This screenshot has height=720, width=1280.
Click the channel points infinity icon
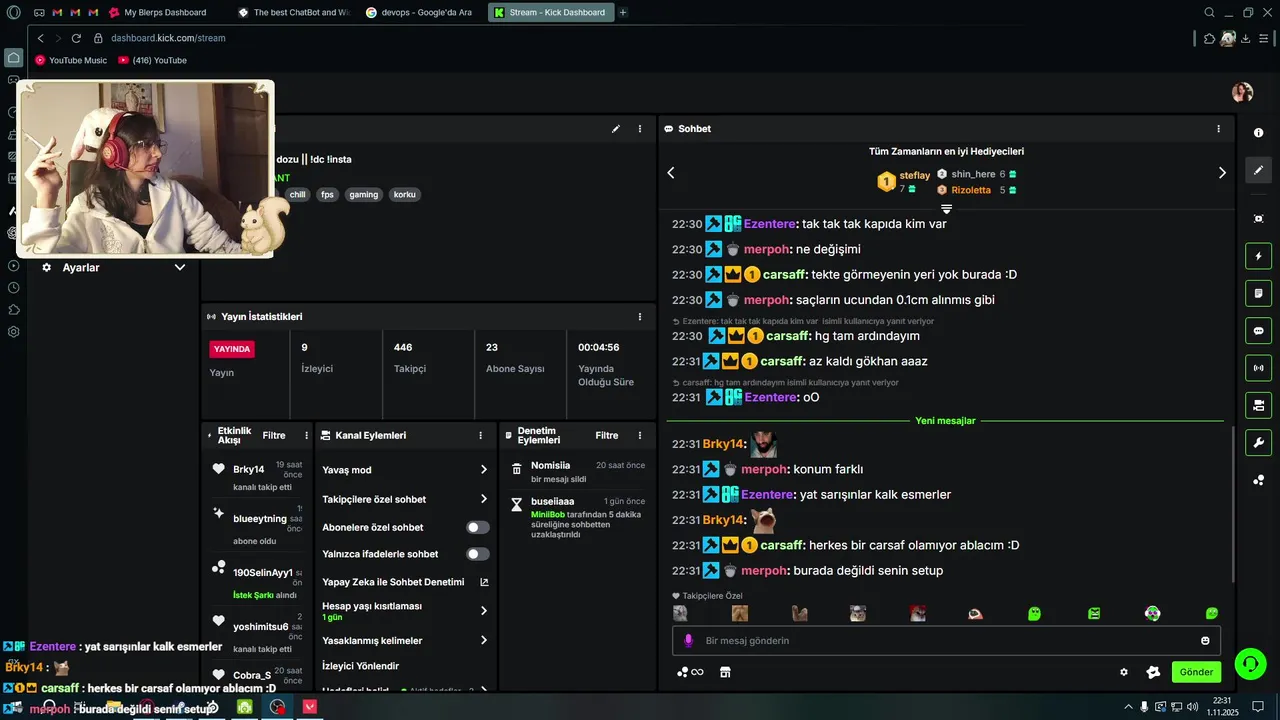click(x=690, y=672)
